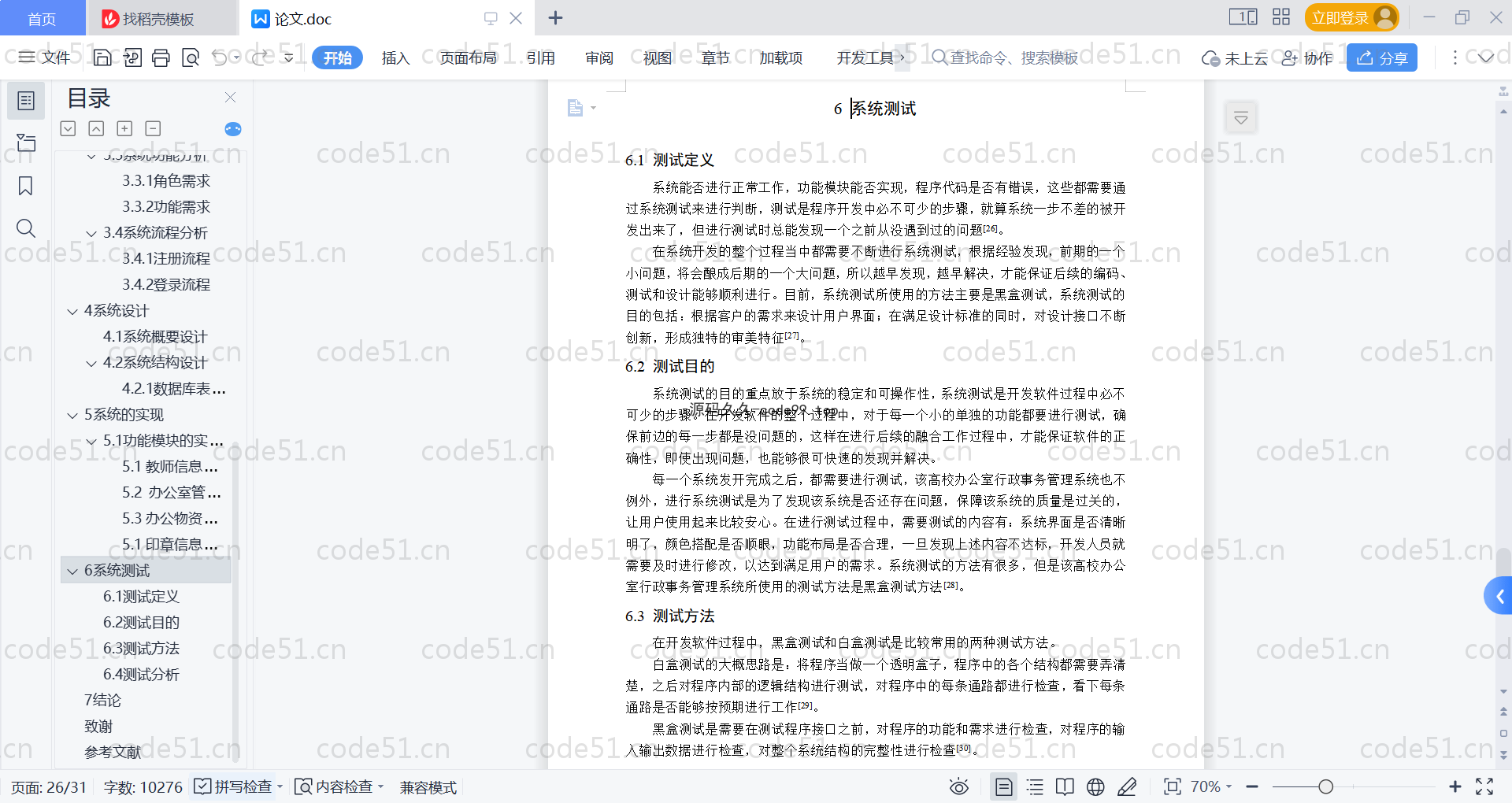Expand the right side panel blue arrow
Viewport: 1512px width, 803px height.
[x=1499, y=596]
